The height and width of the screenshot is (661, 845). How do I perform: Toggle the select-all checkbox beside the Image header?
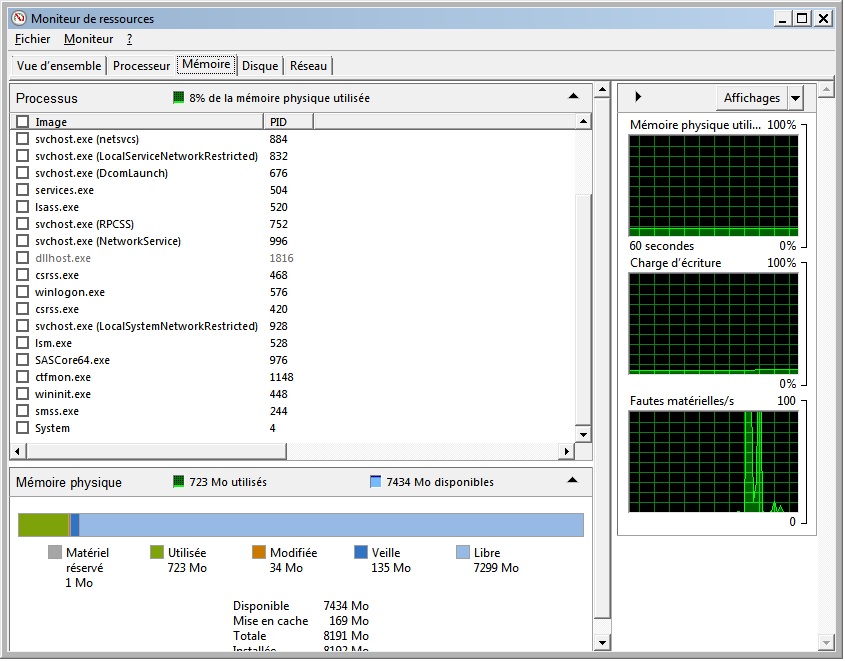click(x=23, y=122)
